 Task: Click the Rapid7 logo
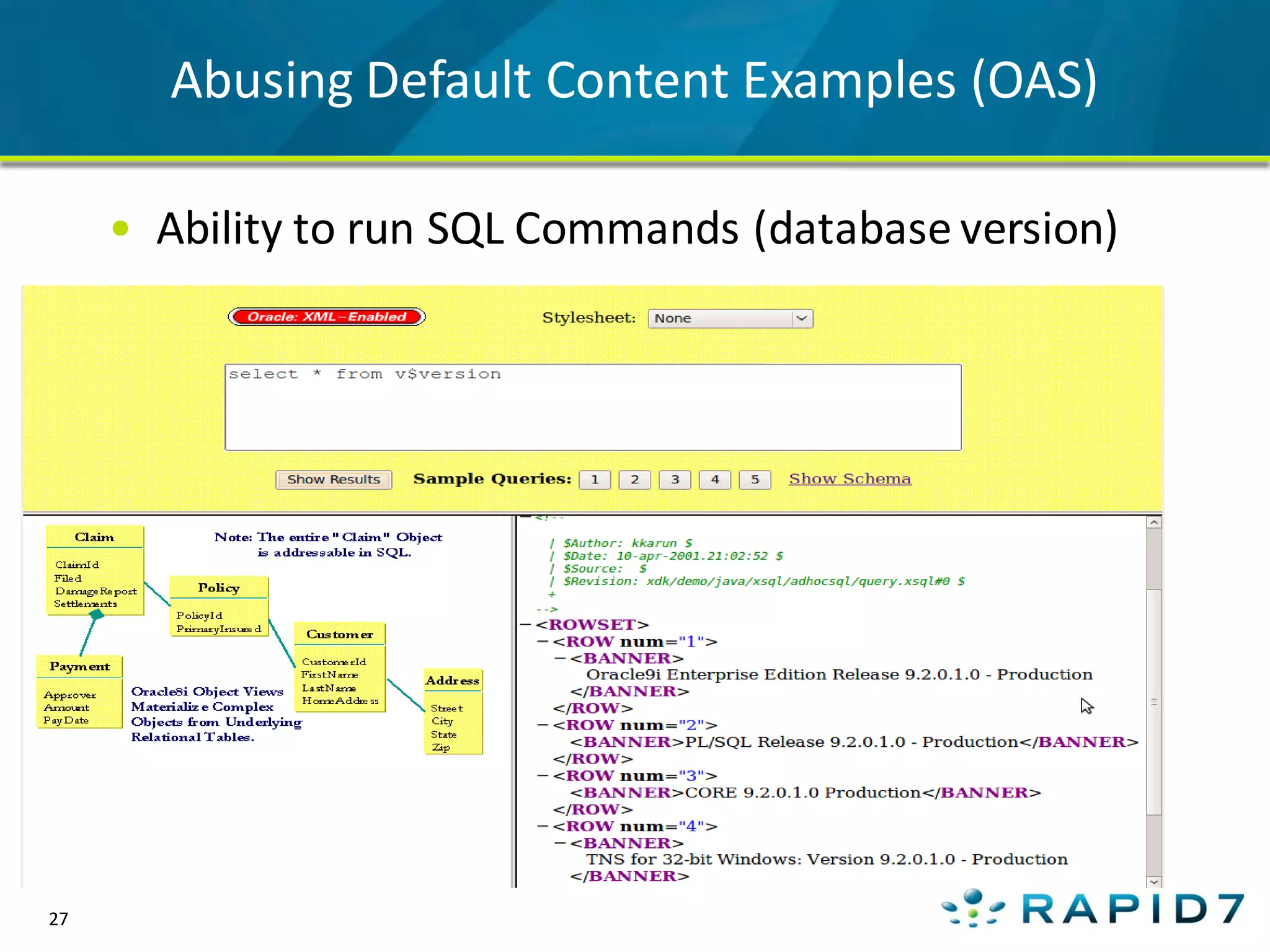1093,909
